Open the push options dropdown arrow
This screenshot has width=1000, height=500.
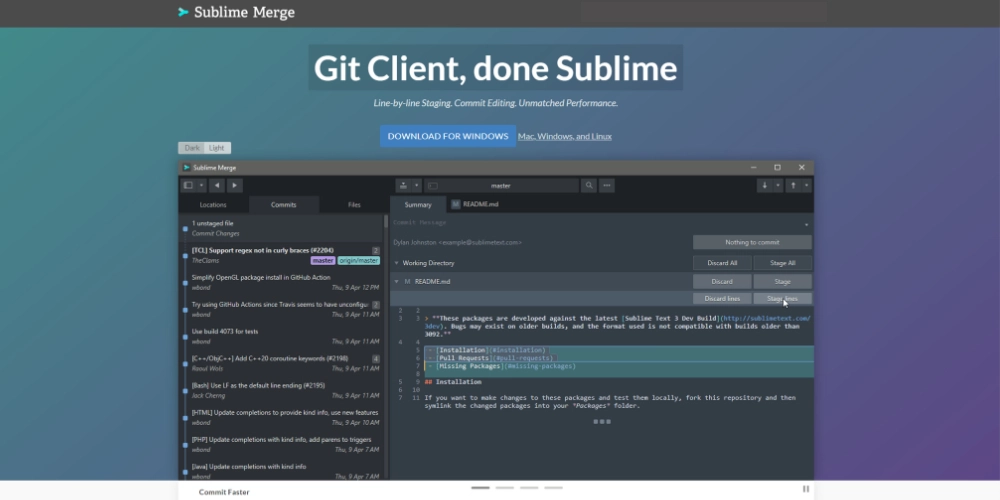point(806,186)
